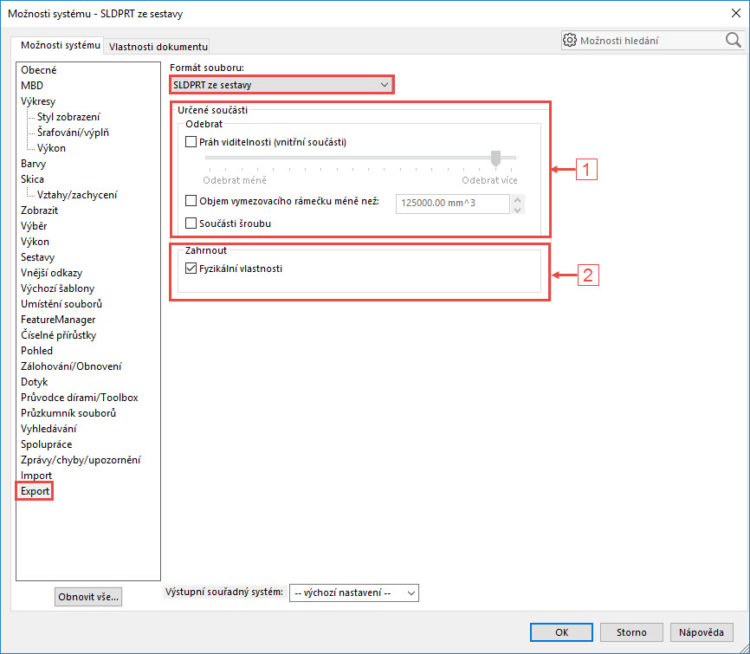Open Výstupní souřadný systém dropdown
Viewport: 750px width, 654px height.
click(x=353, y=593)
